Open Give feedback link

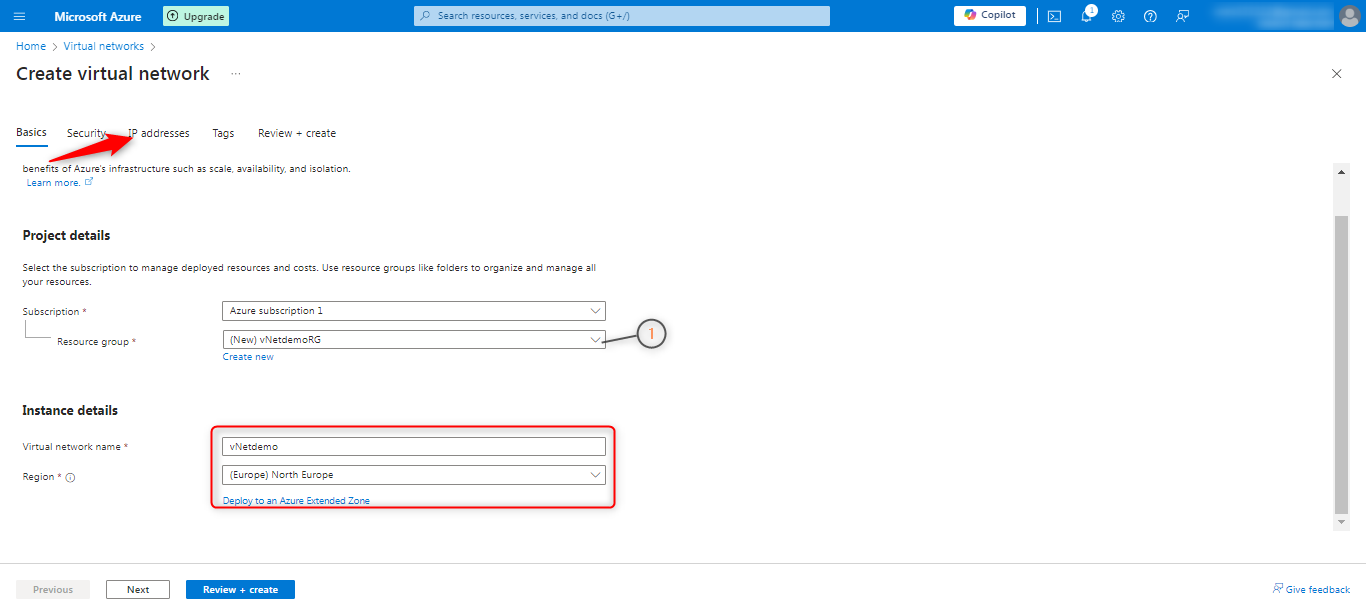pos(1311,589)
